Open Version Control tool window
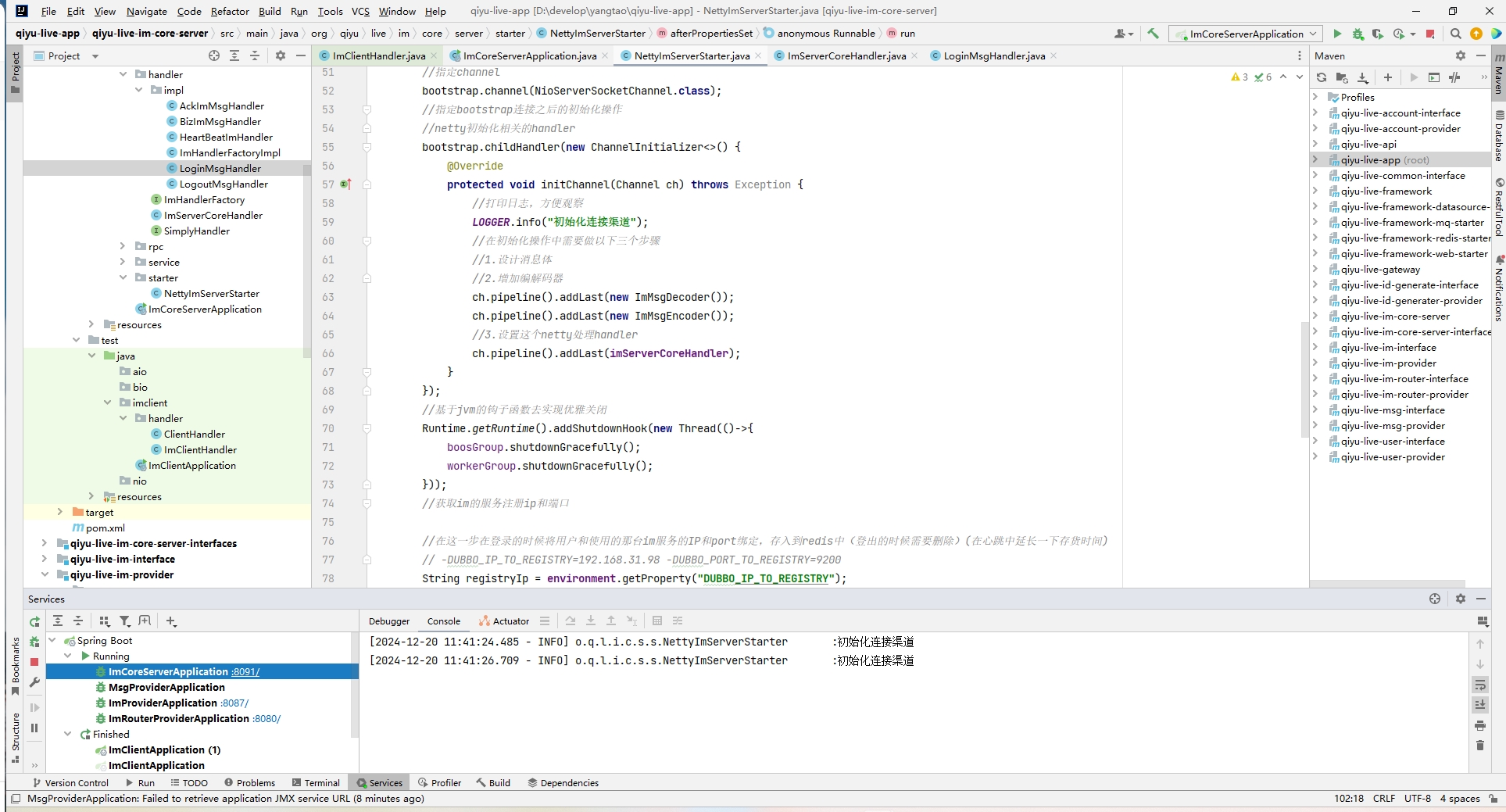 pos(70,782)
